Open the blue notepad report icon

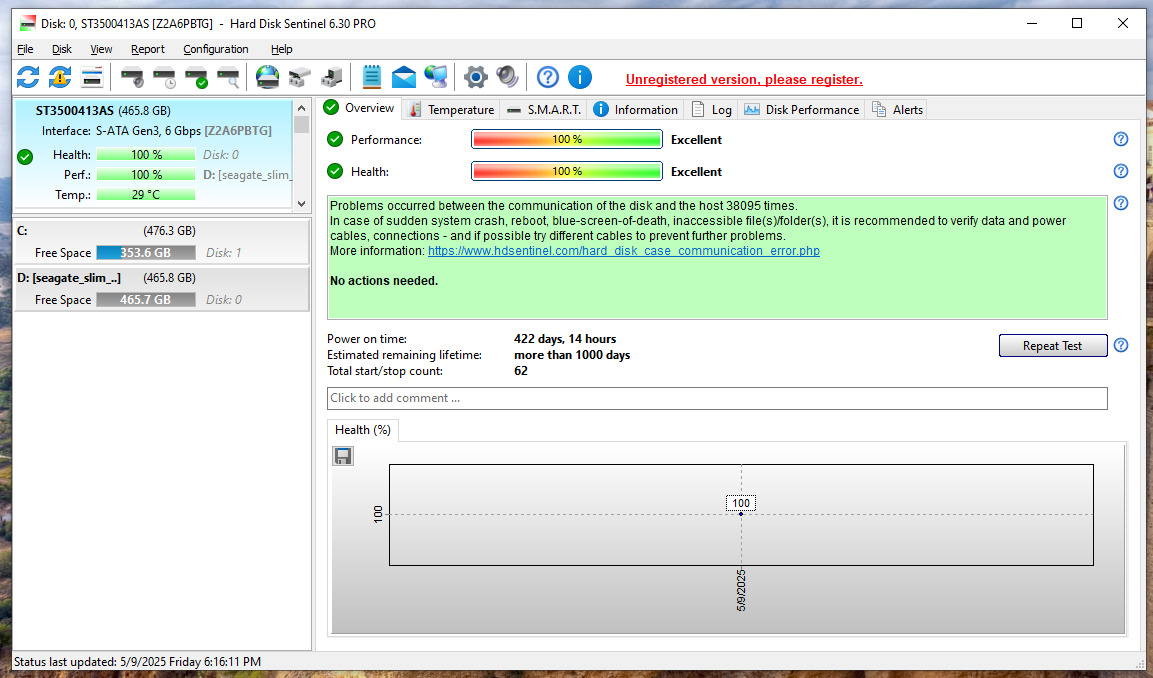click(372, 76)
